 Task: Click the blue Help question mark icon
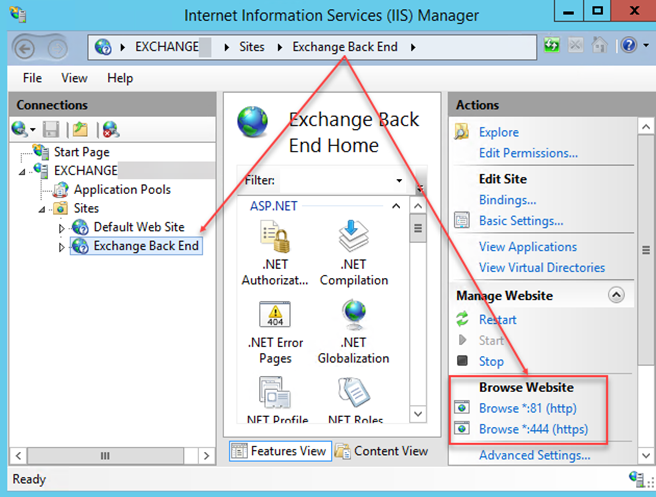click(x=629, y=45)
